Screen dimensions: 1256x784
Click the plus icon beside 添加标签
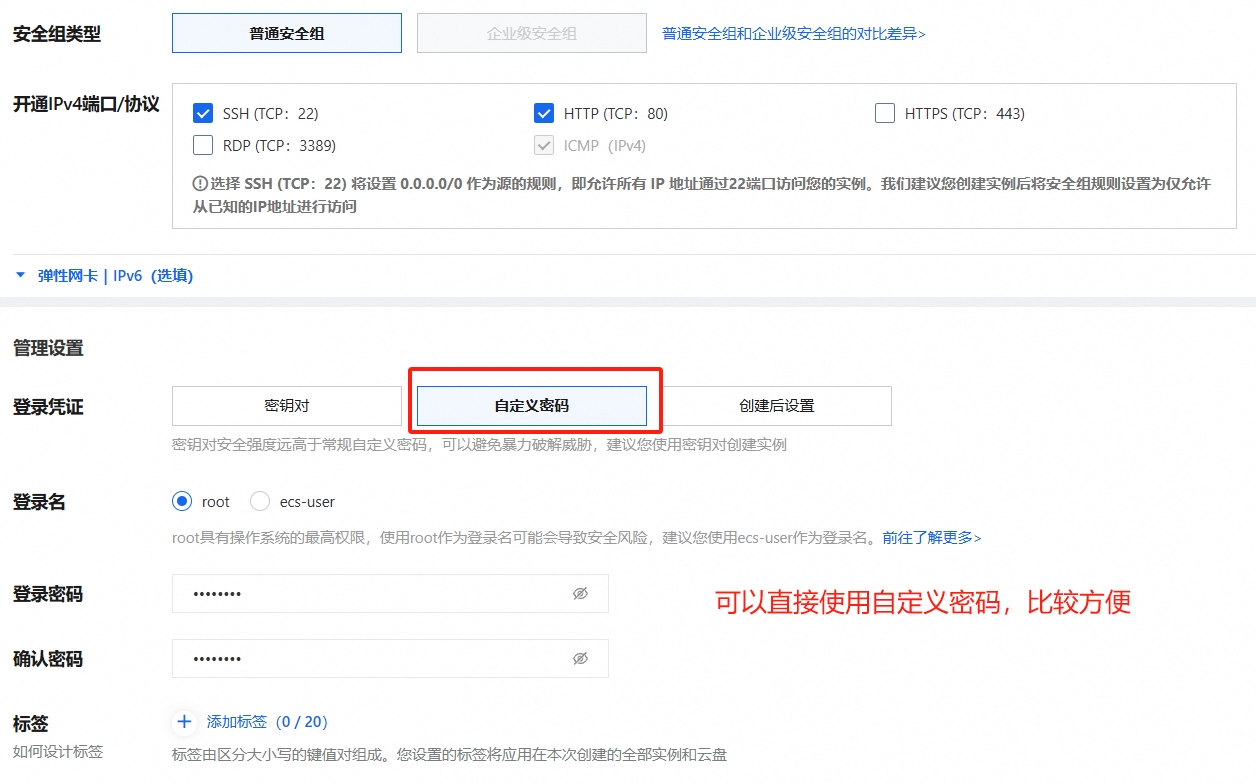coord(184,722)
